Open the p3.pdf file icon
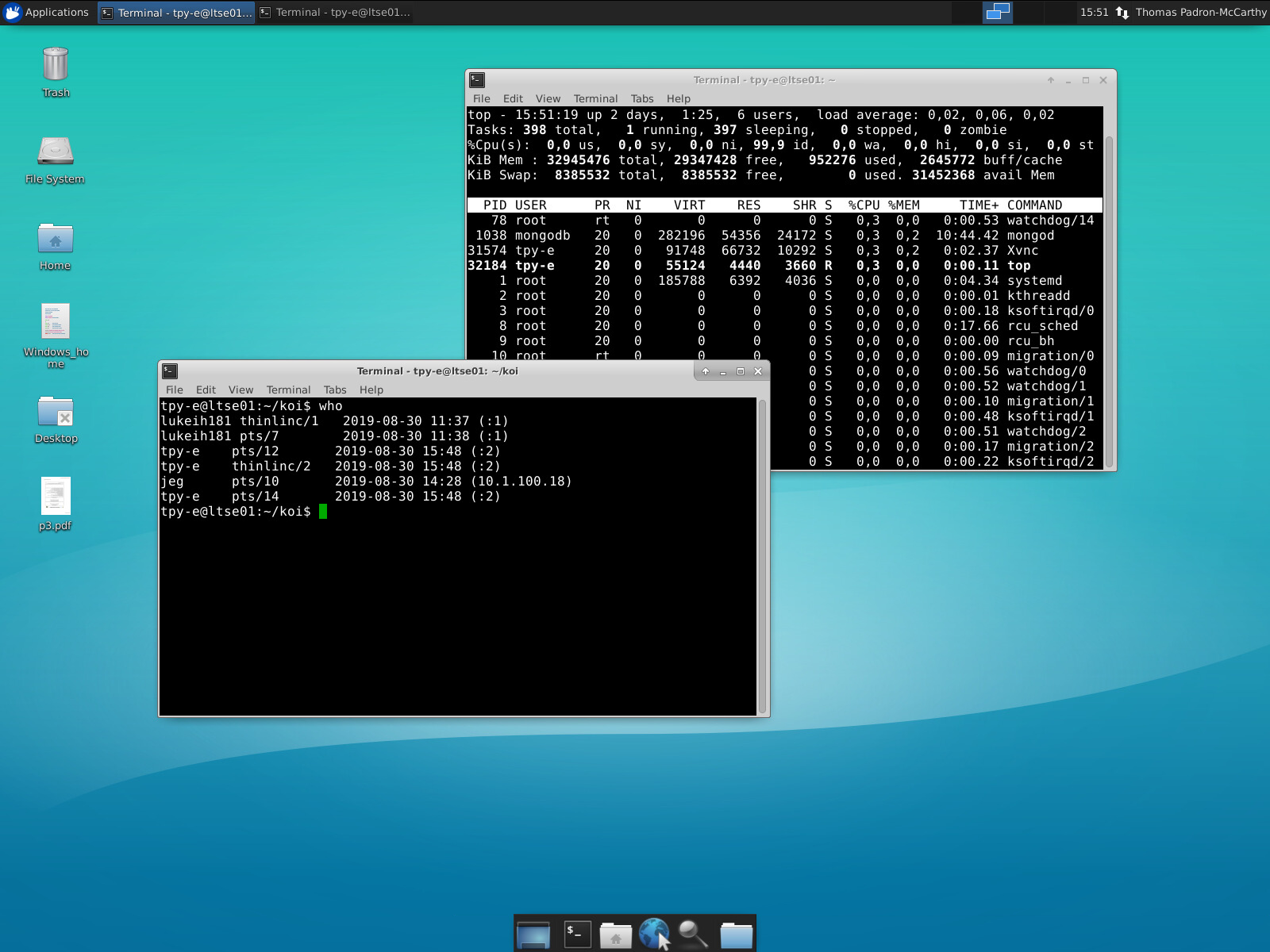The height and width of the screenshot is (952, 1270). click(x=56, y=497)
